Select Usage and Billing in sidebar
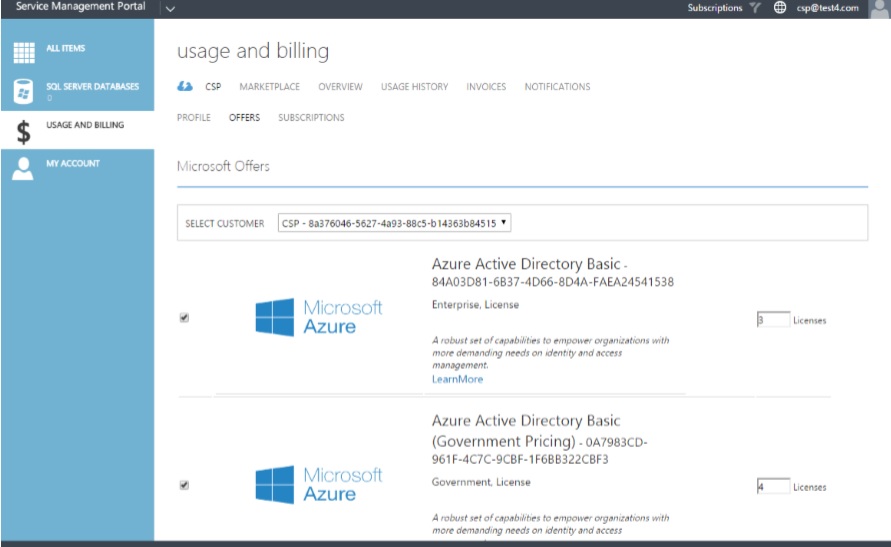The image size is (891, 547). pos(77,130)
